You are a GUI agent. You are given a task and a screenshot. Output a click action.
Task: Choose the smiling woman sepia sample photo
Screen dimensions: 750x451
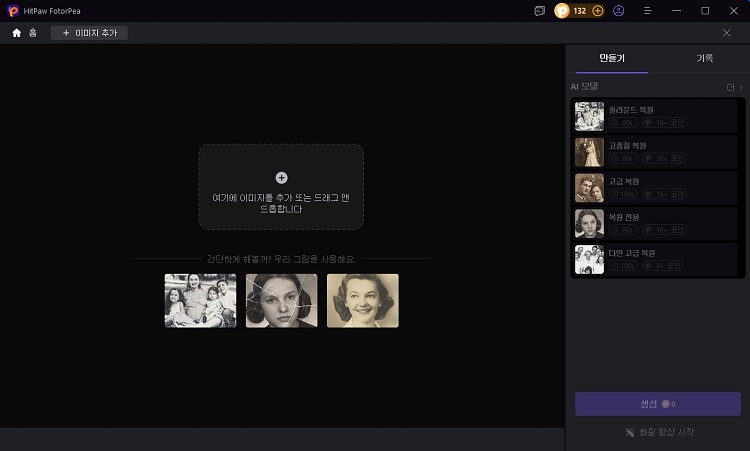363,301
